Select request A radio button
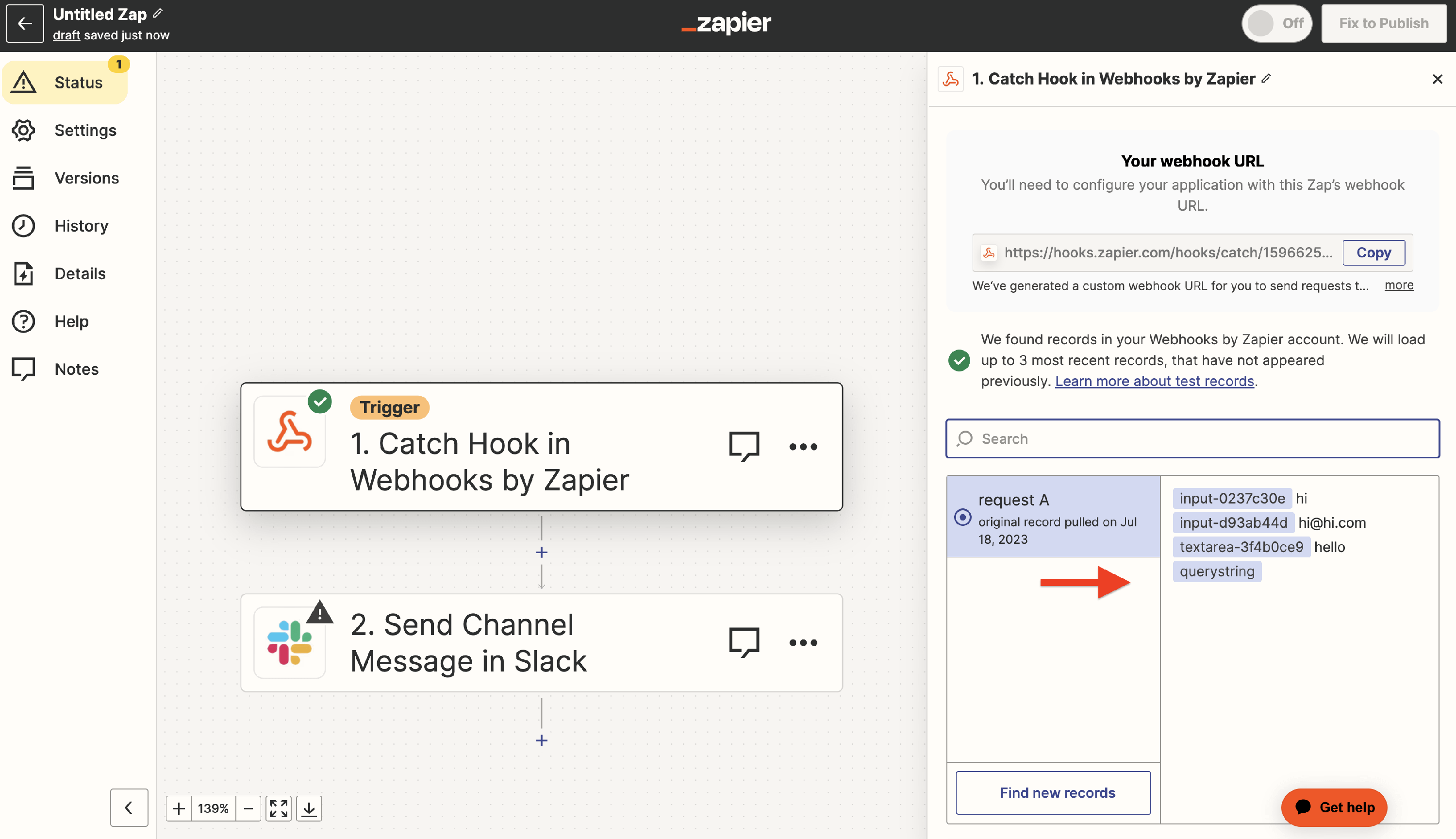1456x839 pixels. (962, 517)
